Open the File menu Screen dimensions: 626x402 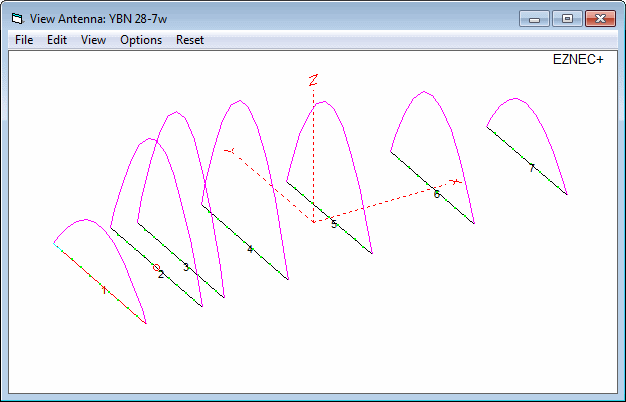(24, 40)
